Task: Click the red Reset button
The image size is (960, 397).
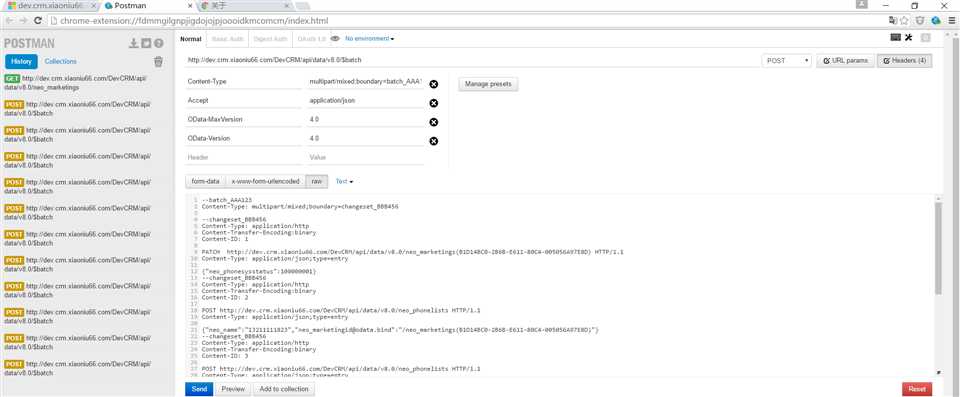Action: [x=917, y=389]
